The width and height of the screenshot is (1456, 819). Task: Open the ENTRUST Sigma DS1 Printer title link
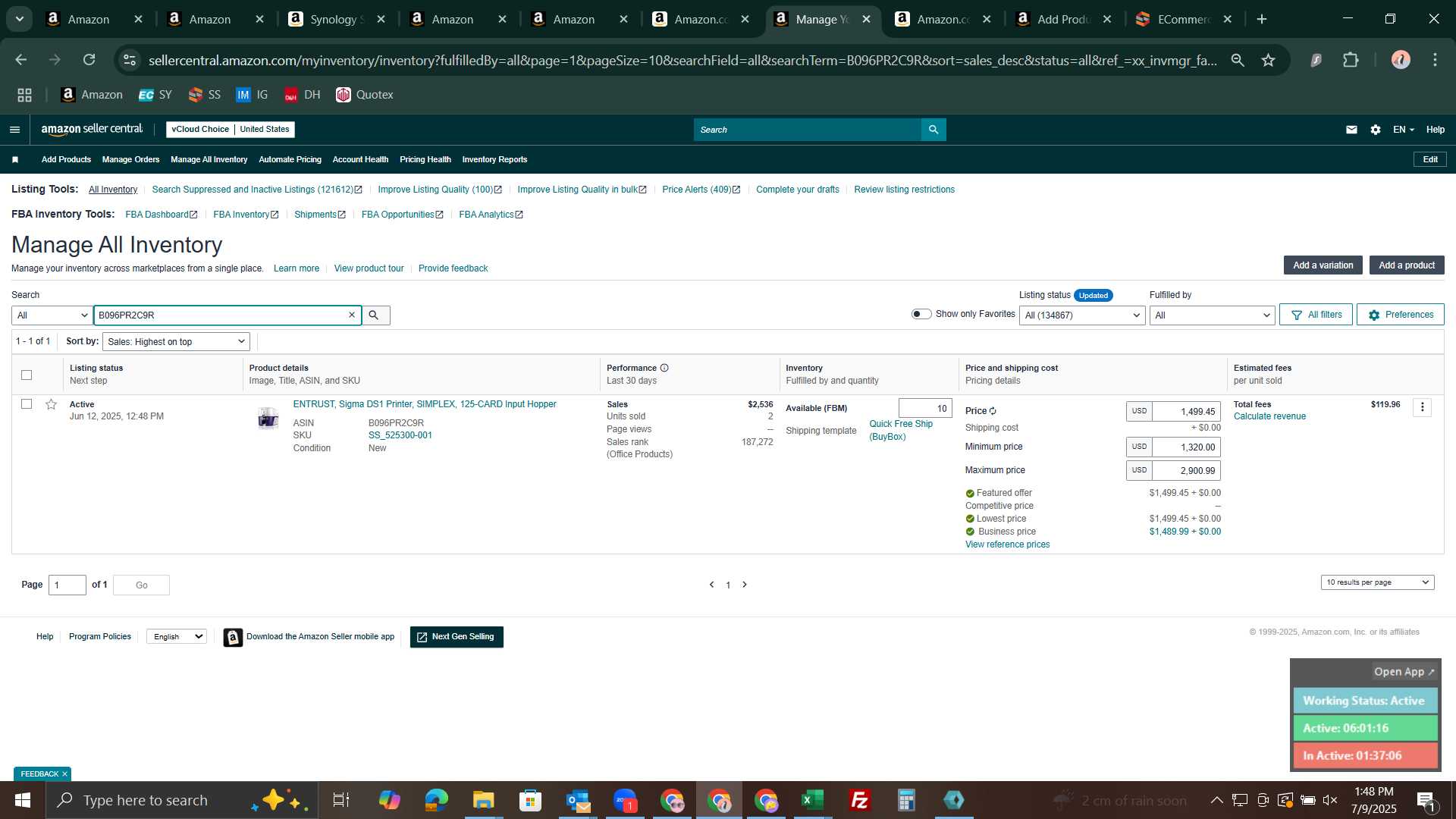point(425,404)
